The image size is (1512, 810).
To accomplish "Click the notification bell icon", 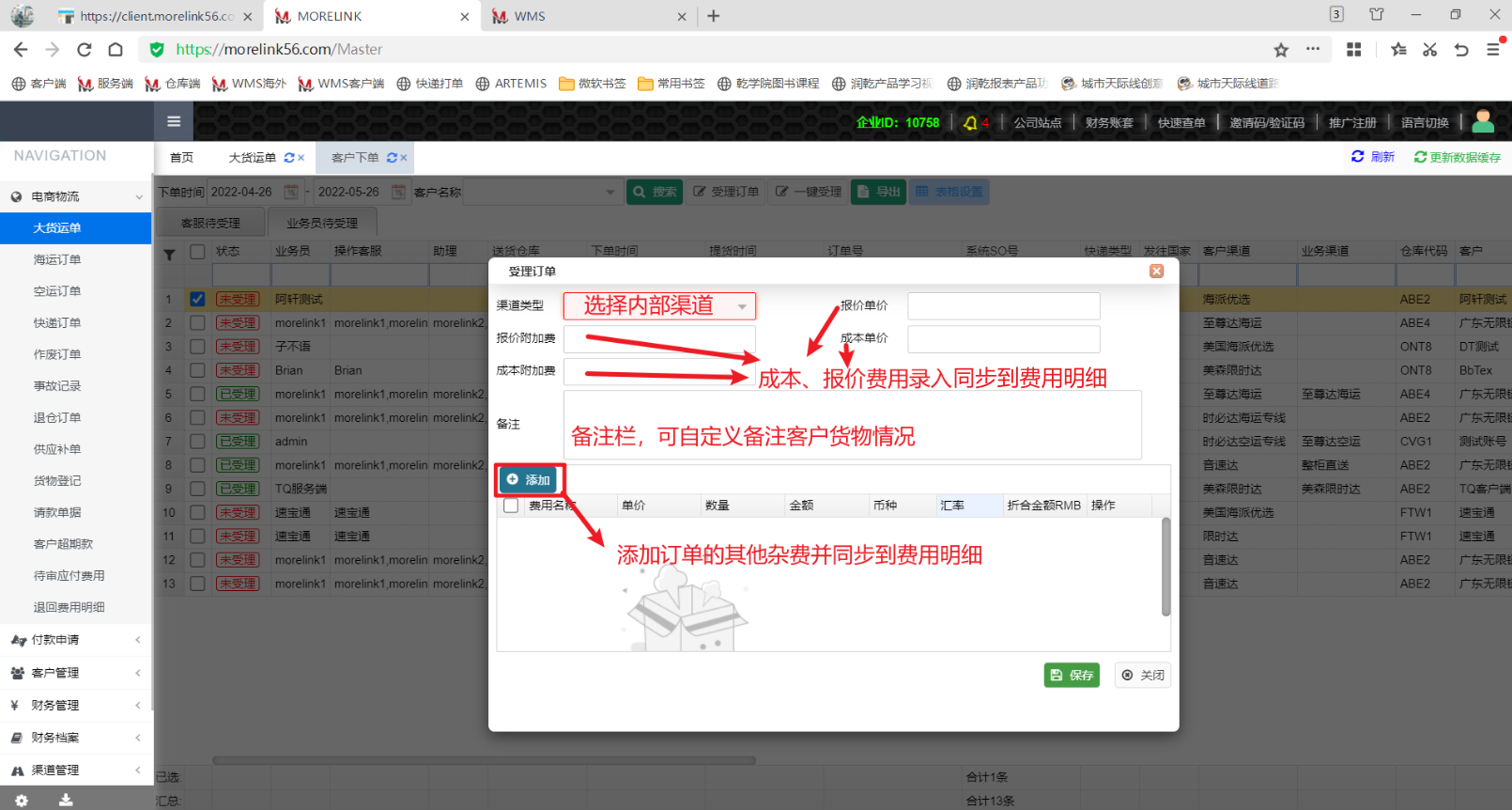I will coord(970,123).
